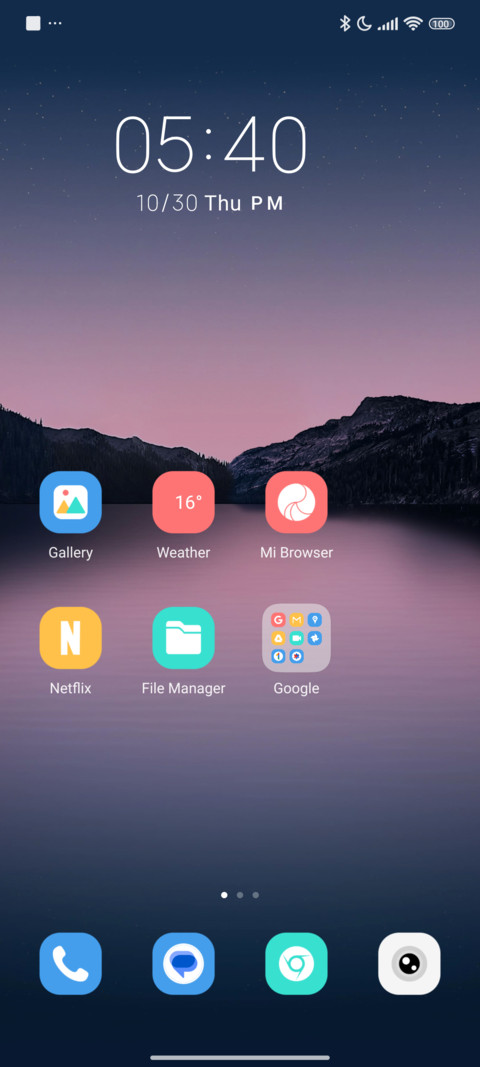Tap the Wi-Fi status icon
Image resolution: width=480 pixels, height=1067 pixels.
pos(413,24)
